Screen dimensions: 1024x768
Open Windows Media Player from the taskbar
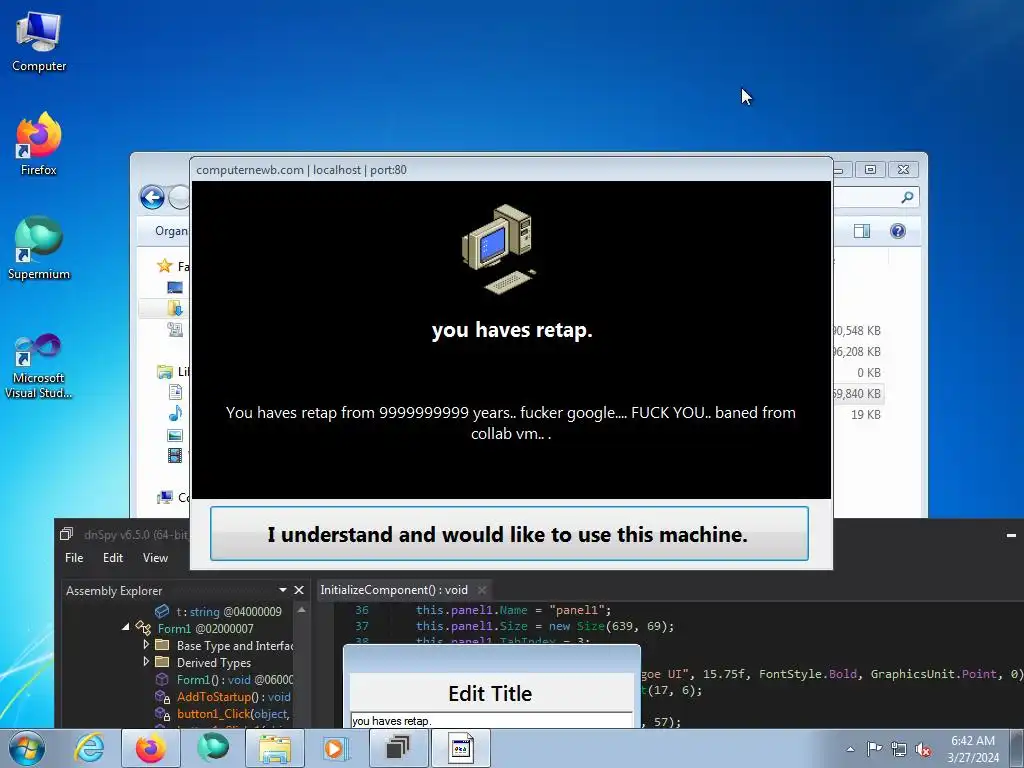[336, 748]
